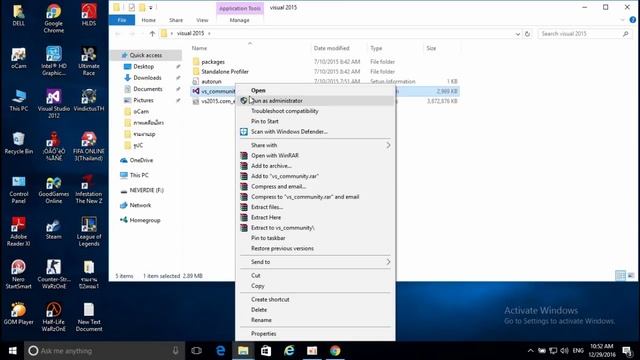Screen dimensions: 640x360
Task: Launch VindictusTH desktop icon
Action: (89, 100)
